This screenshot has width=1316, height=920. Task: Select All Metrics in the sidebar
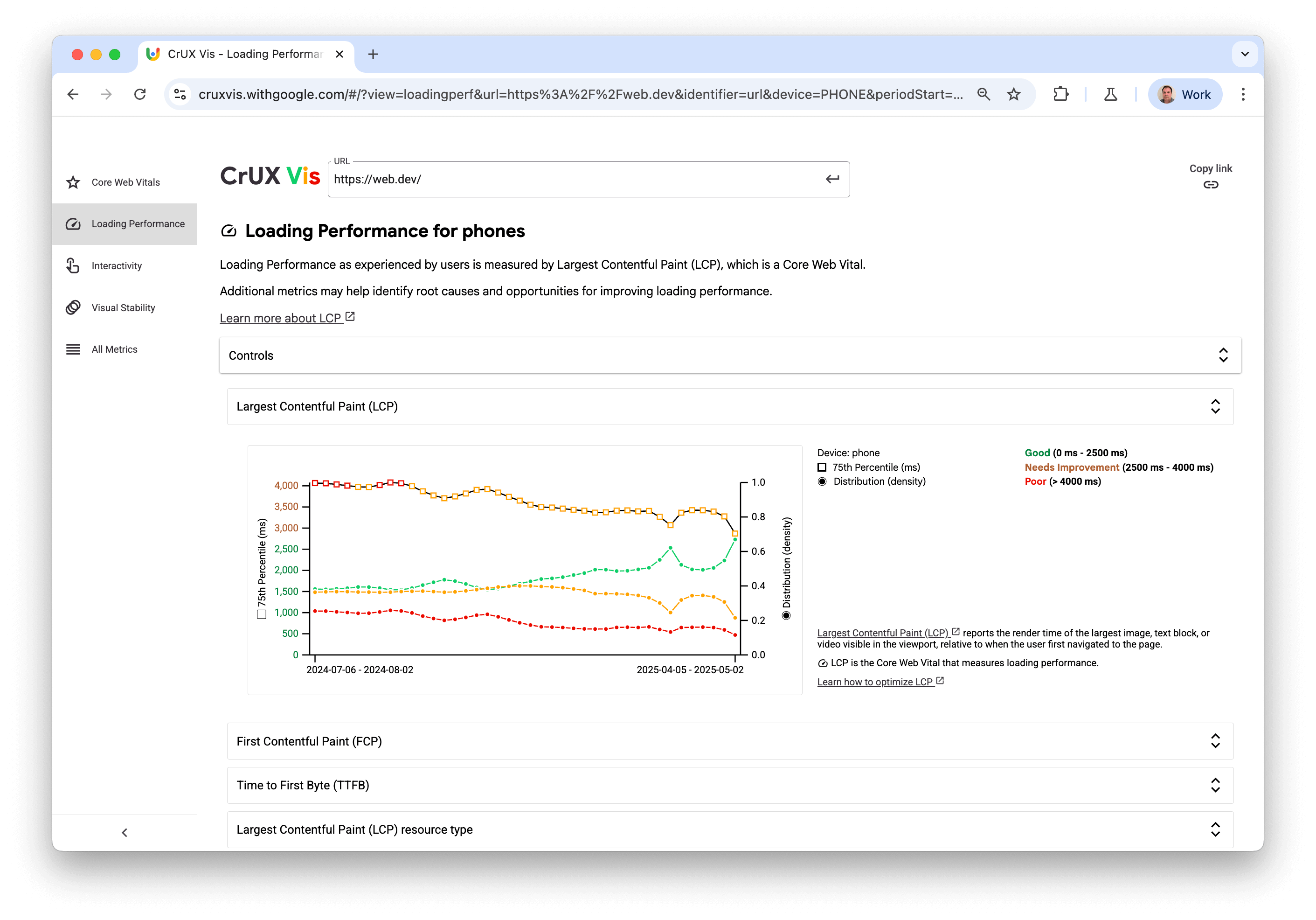pos(114,348)
